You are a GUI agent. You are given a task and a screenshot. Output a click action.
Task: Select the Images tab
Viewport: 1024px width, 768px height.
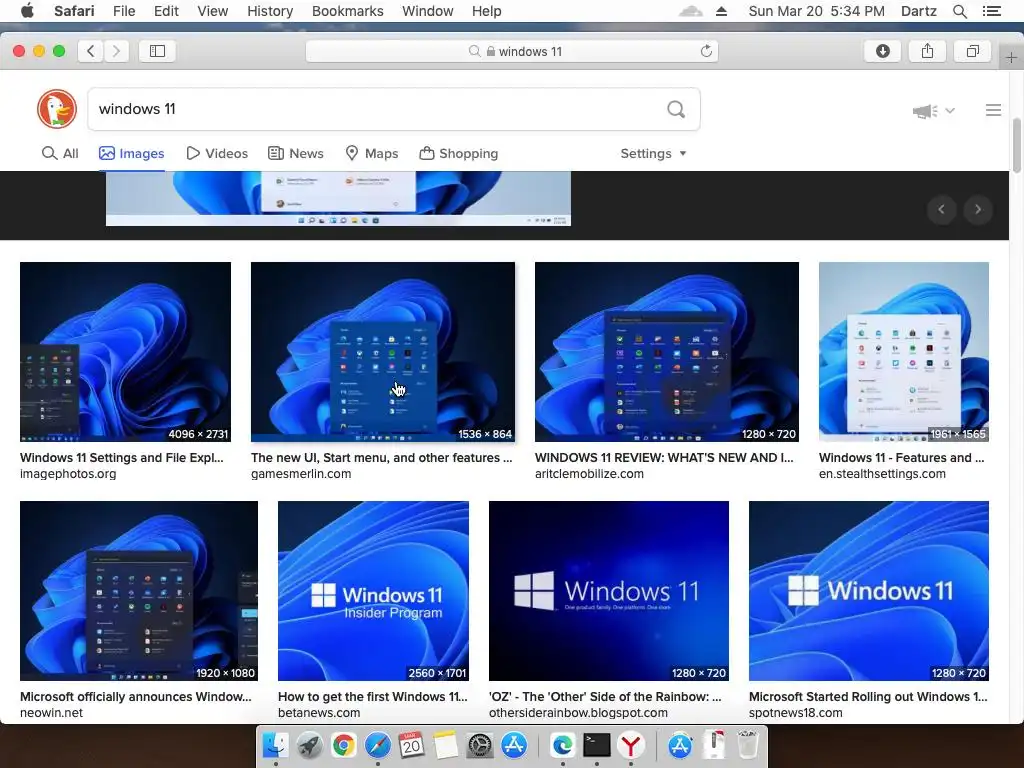coord(131,153)
